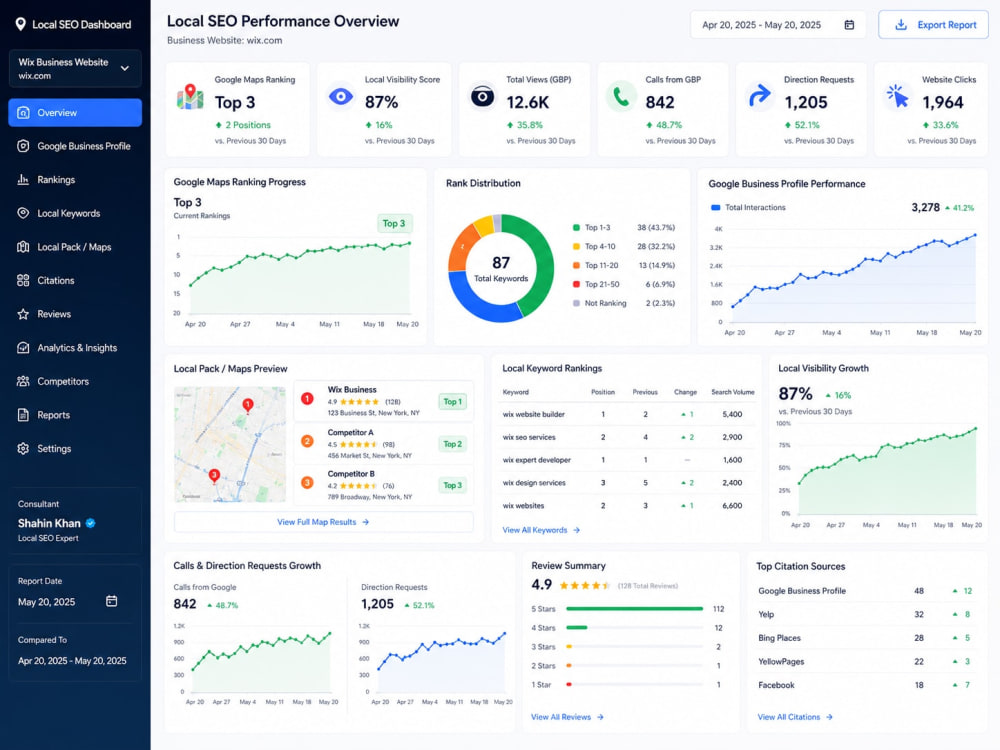Image resolution: width=1000 pixels, height=750 pixels.
Task: Click the Facebook citation source
Action: coord(776,685)
